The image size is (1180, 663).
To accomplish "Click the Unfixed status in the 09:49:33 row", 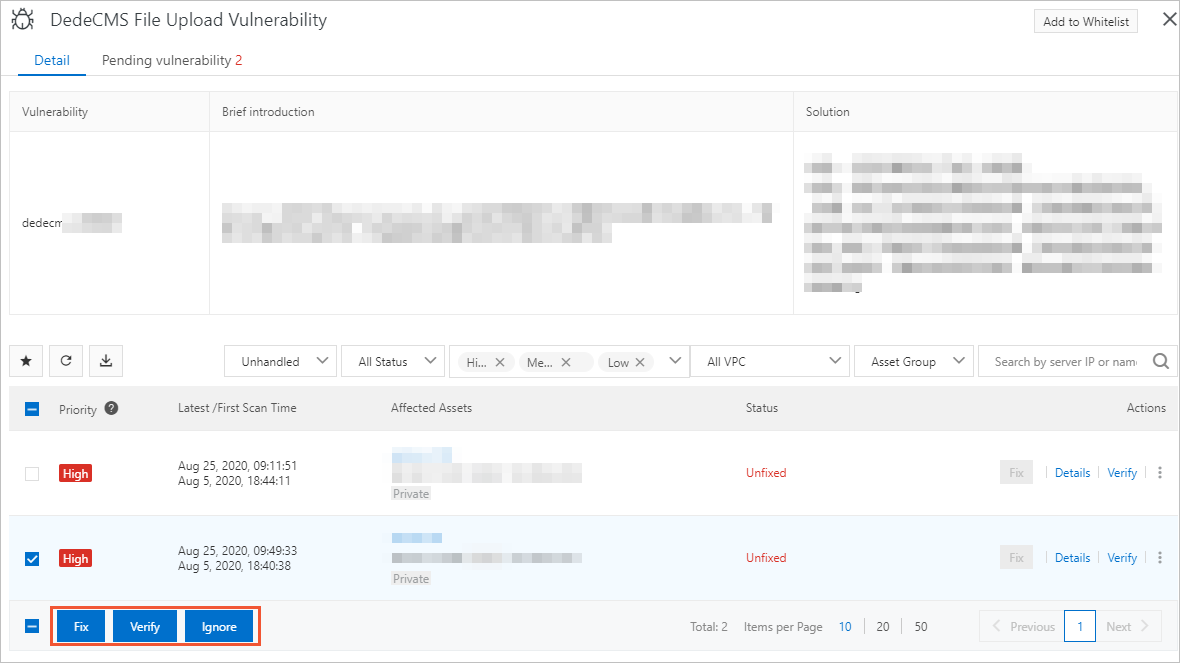I will click(766, 558).
